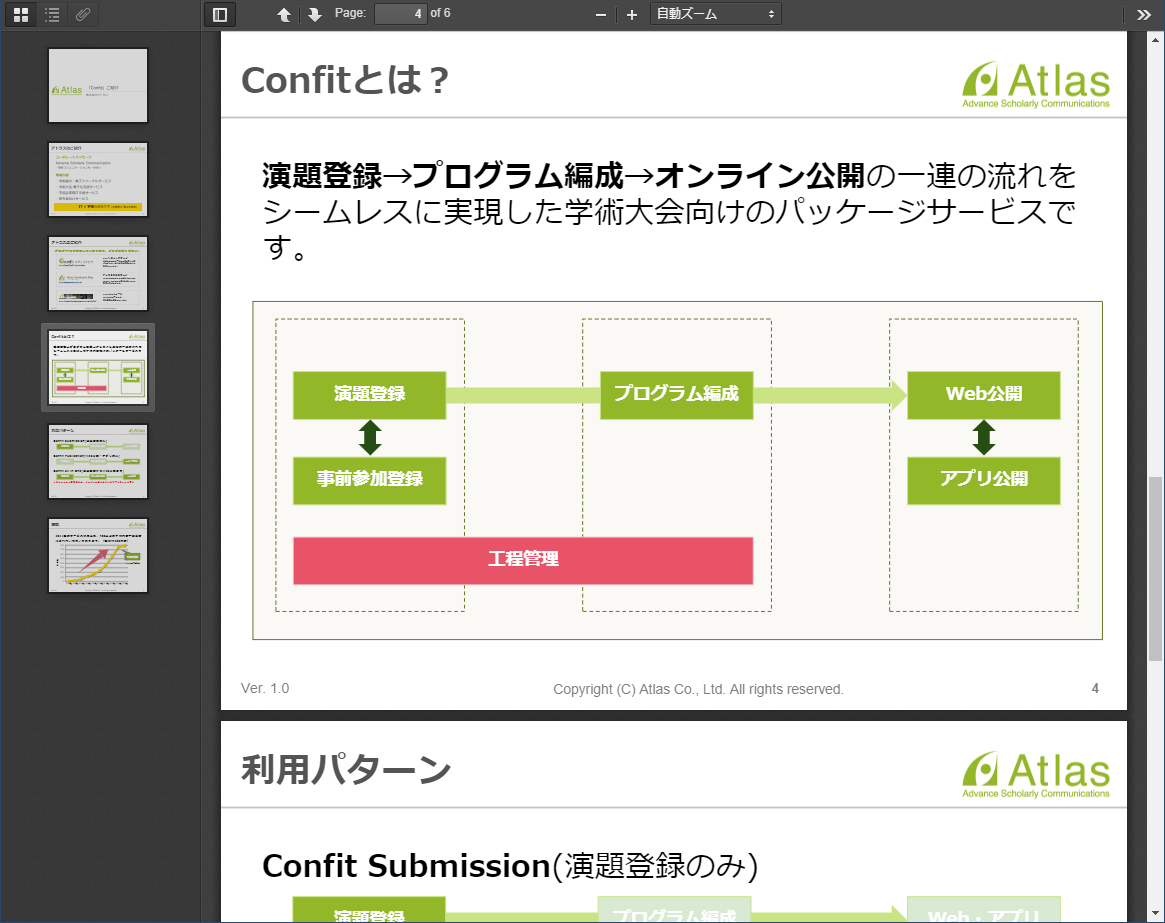Open page 3 thumbnail
This screenshot has height=923, width=1165.
[98, 273]
